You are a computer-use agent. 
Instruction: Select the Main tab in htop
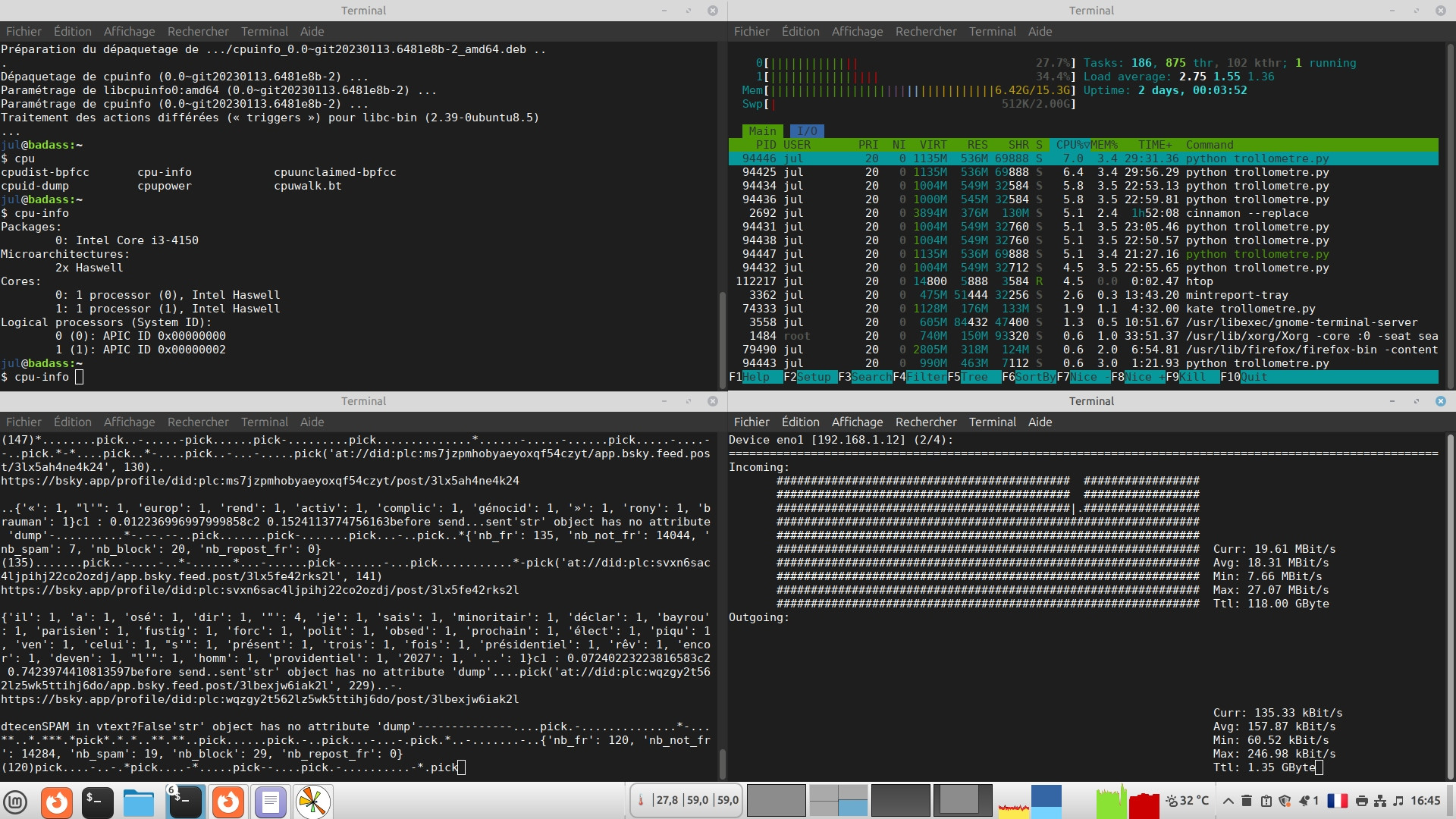[762, 131]
